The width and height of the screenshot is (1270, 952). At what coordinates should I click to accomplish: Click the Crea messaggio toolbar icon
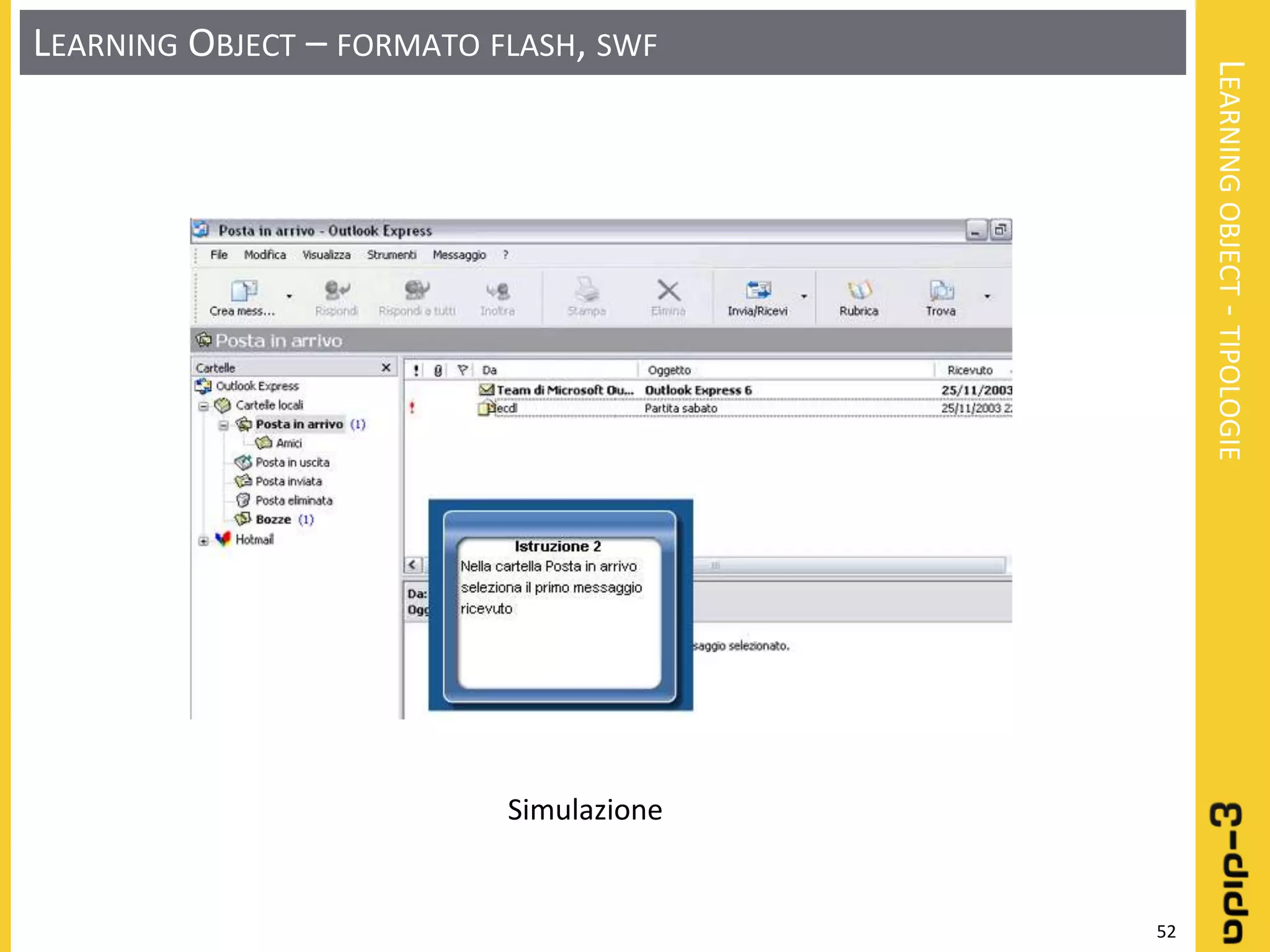243,291
